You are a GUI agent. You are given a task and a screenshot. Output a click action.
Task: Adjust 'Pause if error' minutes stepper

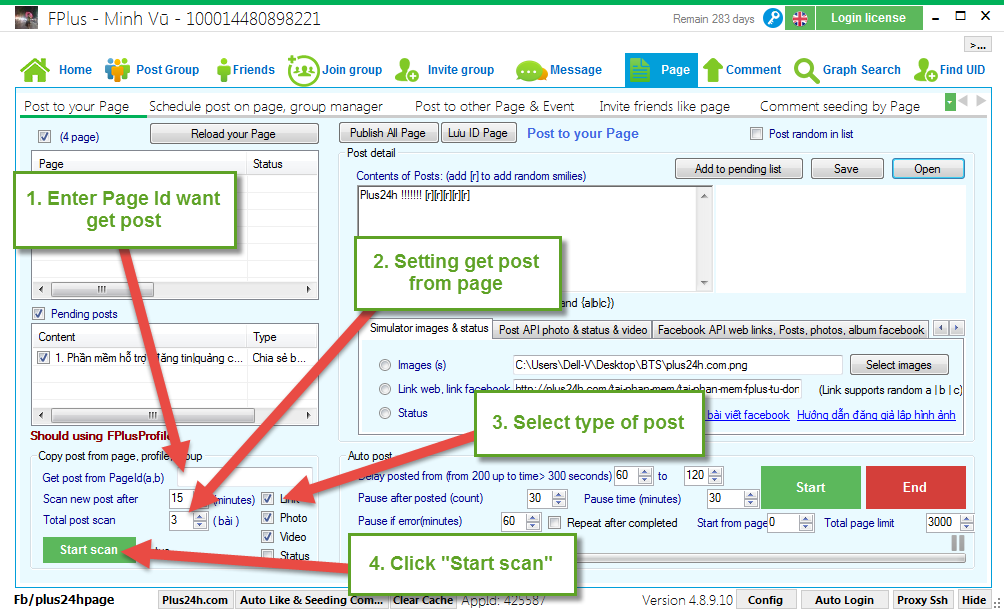click(x=533, y=522)
